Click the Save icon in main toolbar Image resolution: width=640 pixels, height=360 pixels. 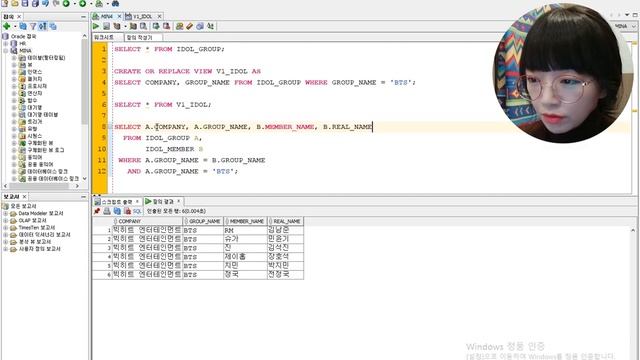point(25,3)
